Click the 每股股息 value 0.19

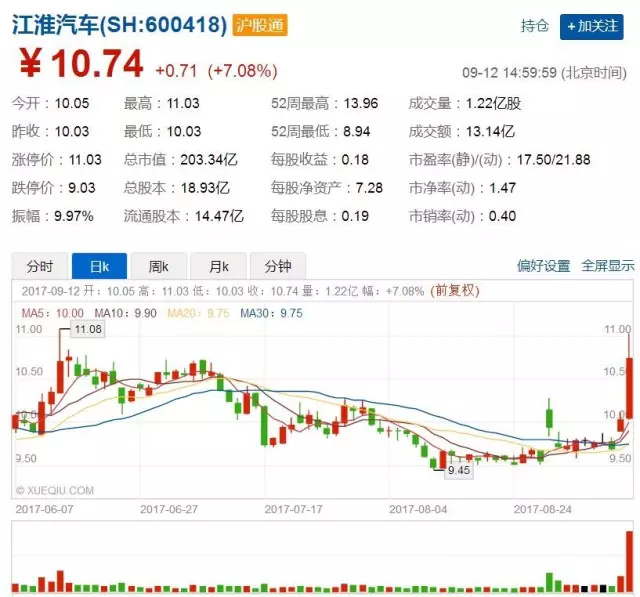355,216
